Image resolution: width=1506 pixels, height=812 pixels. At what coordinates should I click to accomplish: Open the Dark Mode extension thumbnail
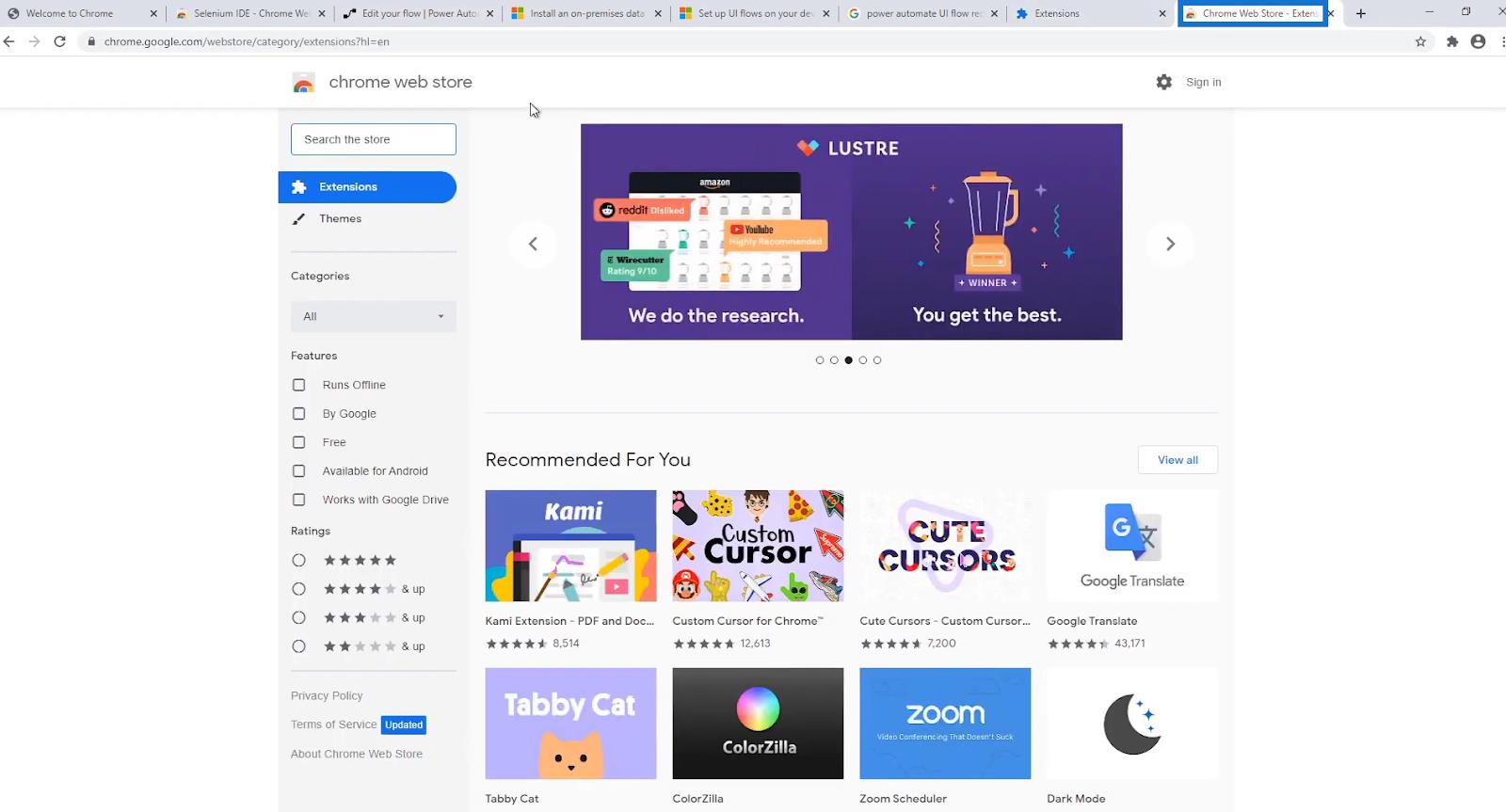point(1132,724)
